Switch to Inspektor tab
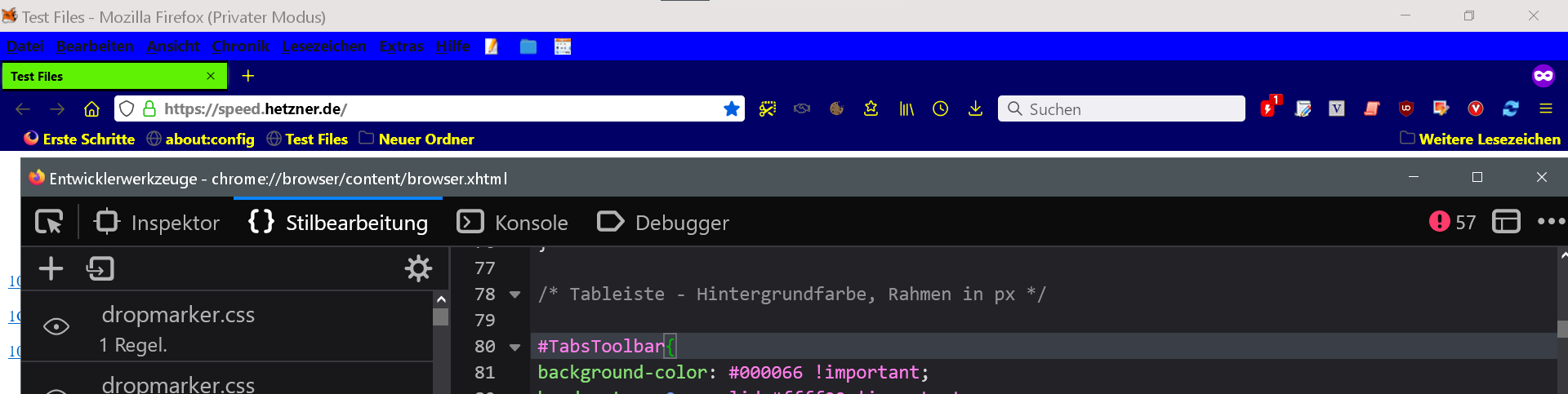This screenshot has height=394, width=1568. [x=157, y=222]
